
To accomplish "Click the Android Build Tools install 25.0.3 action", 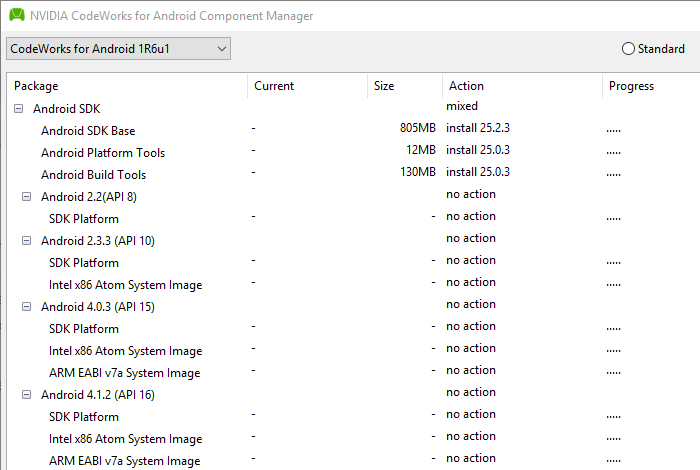I will (x=478, y=172).
